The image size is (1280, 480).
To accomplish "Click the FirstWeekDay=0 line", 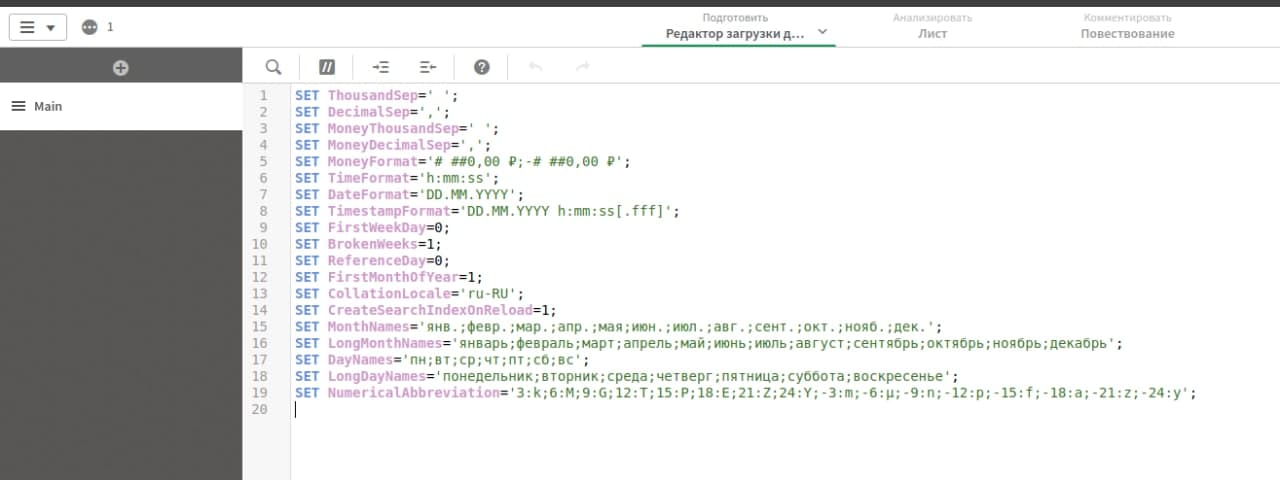I will 372,228.
